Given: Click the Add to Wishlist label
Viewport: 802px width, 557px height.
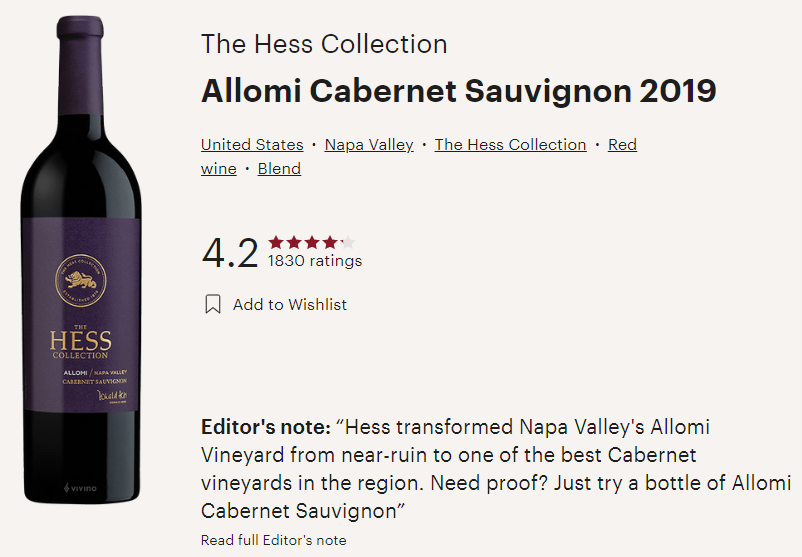Looking at the screenshot, I should 289,304.
